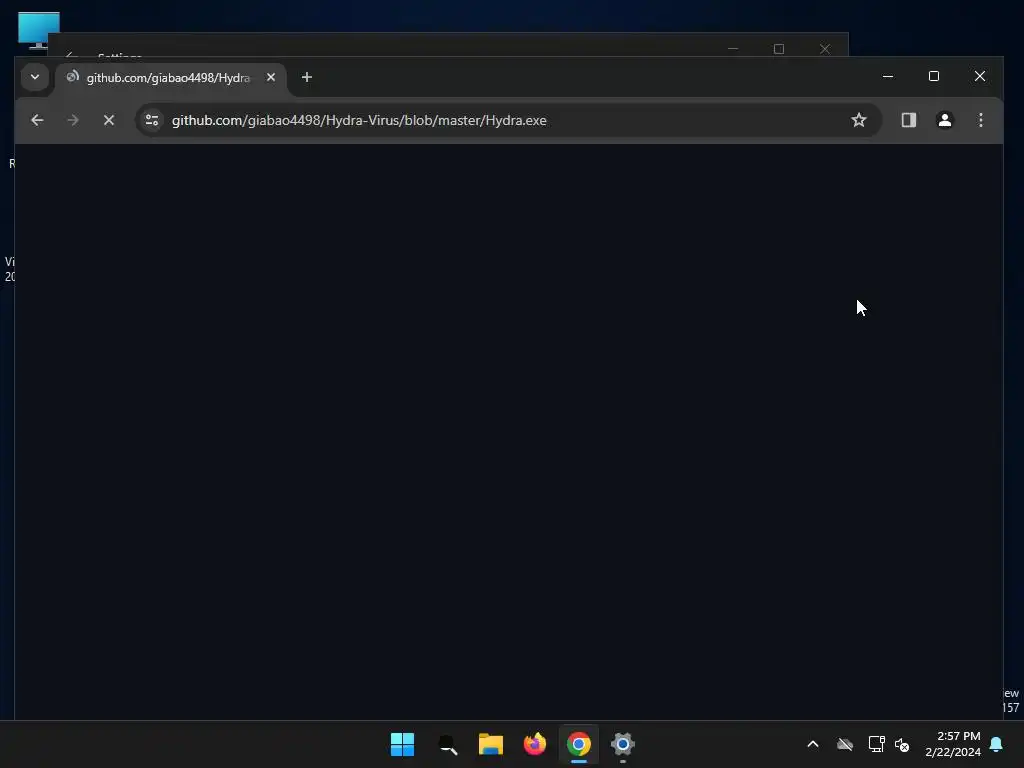Open File Explorer from taskbar
The image size is (1024, 768).
490,744
